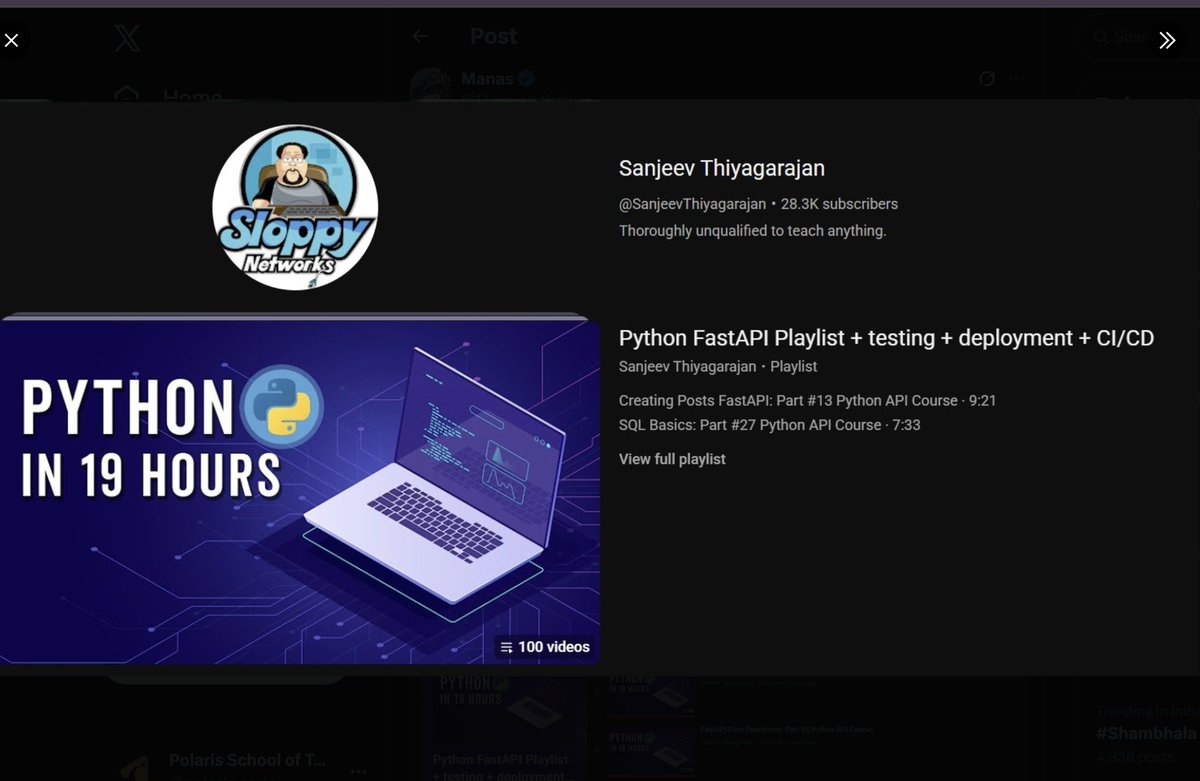1200x781 pixels.
Task: Open the Python FastAPI Playlist title
Action: coord(886,338)
